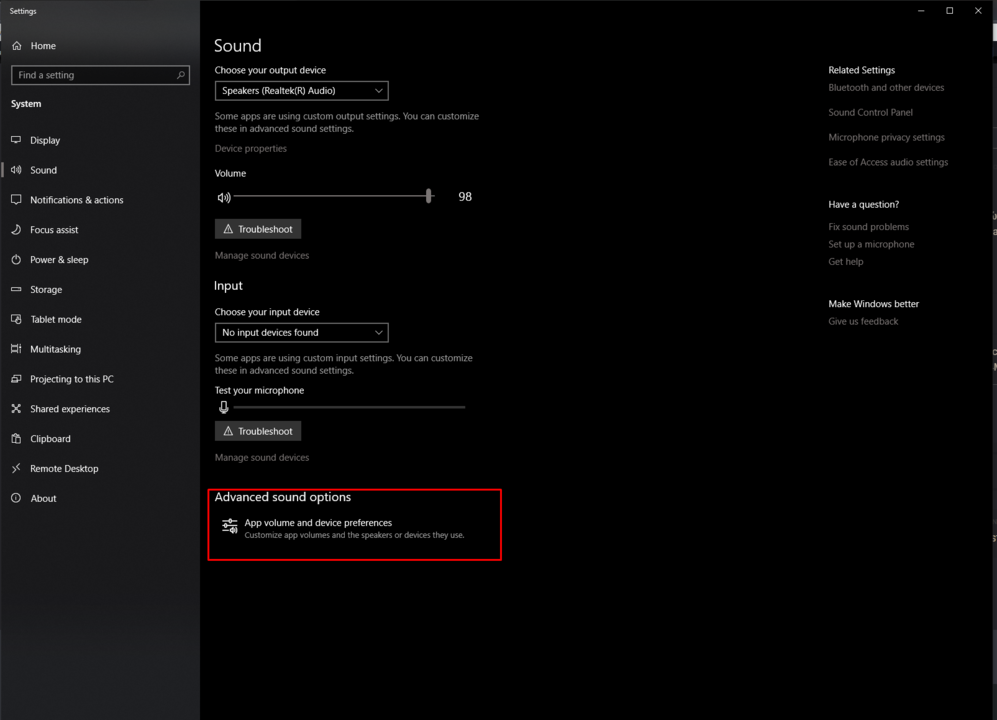This screenshot has height=720, width=997.
Task: Click the microphone test icon
Action: 224,407
